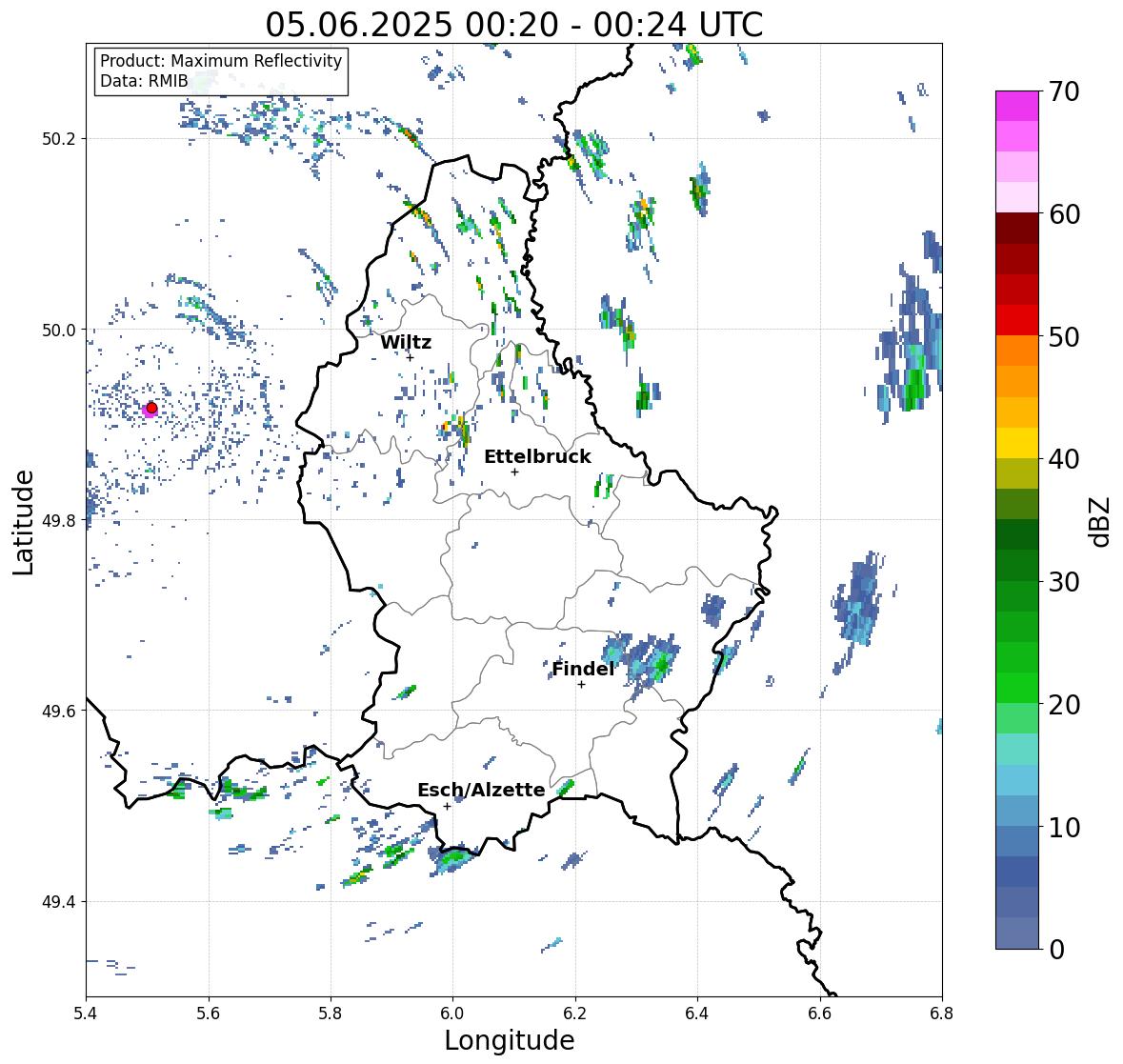Click the 5.6 longitude tick label

(209, 1014)
